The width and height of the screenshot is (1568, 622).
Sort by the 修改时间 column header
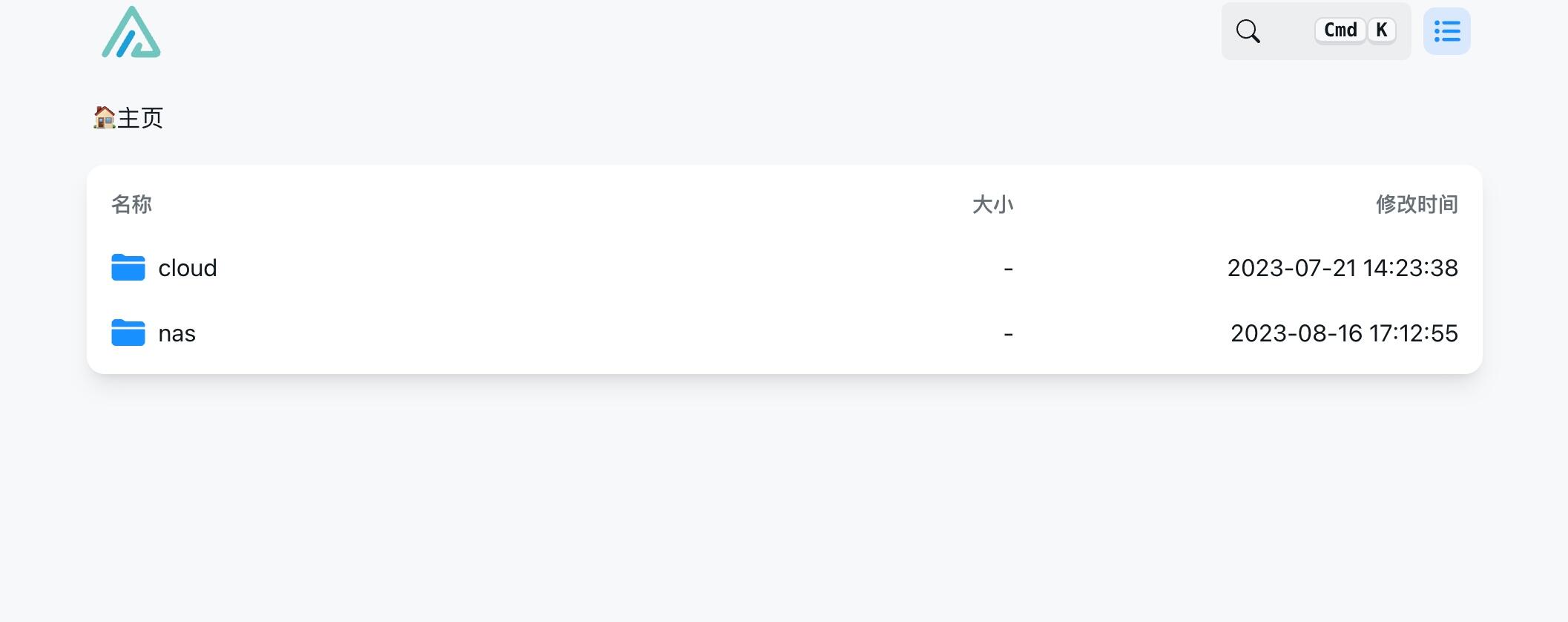(1417, 204)
